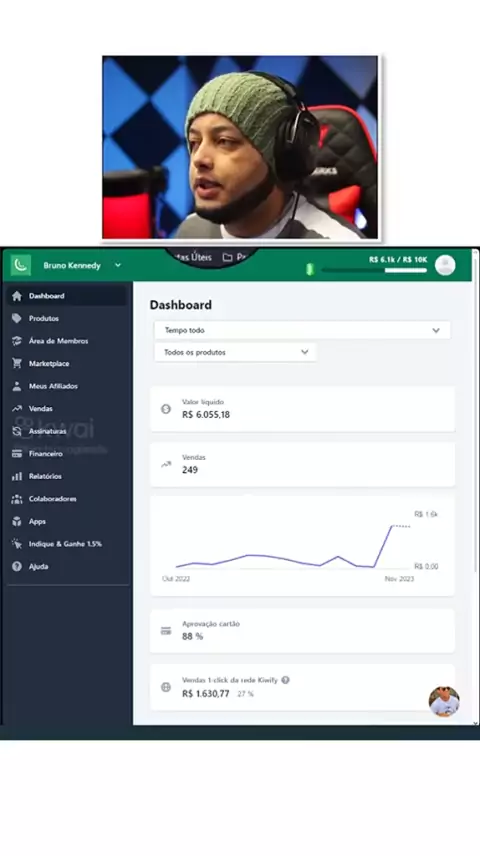Open Produtos via its tag icon
The width and height of the screenshot is (480, 856).
coord(17,318)
